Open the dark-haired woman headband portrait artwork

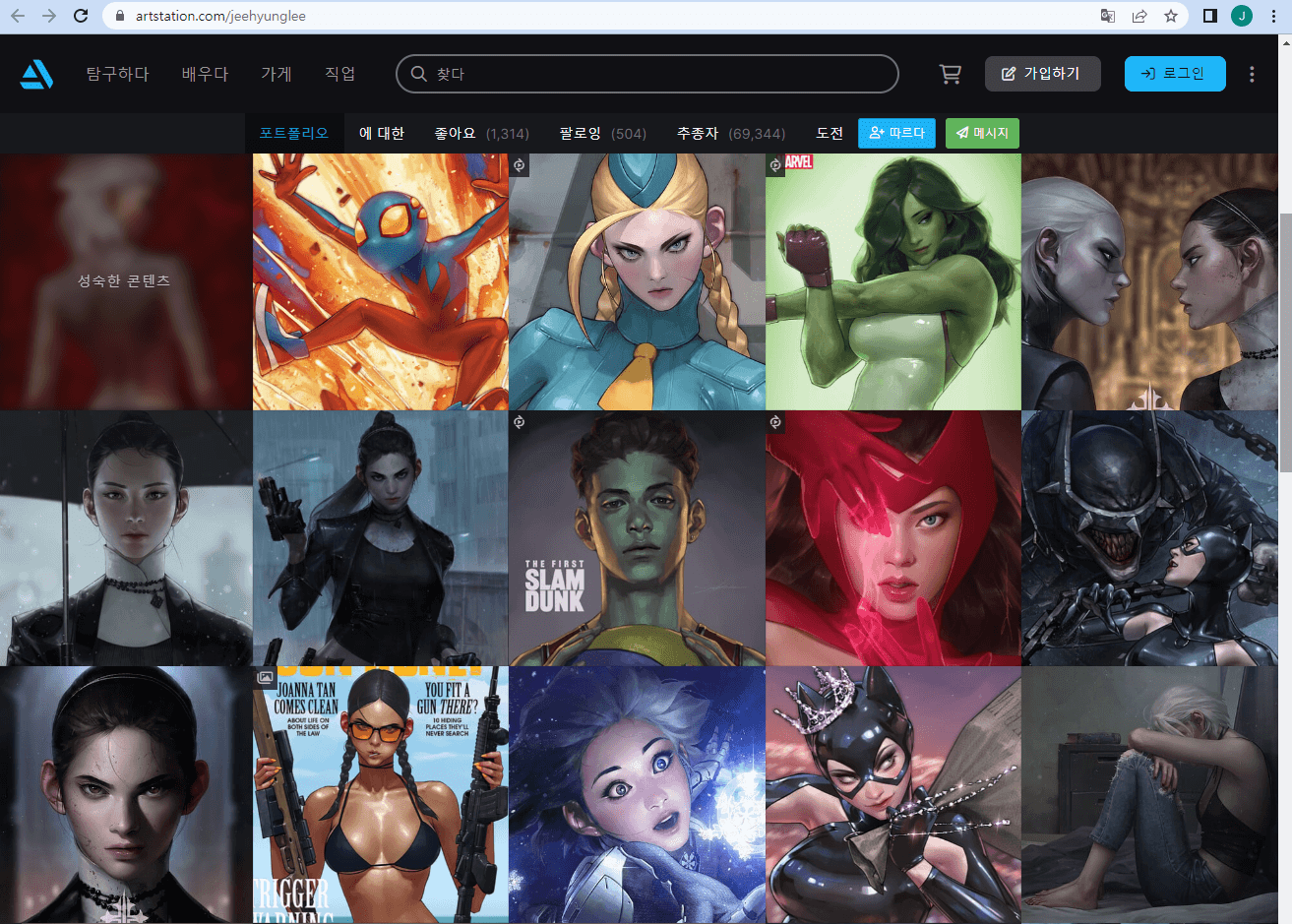(x=126, y=795)
